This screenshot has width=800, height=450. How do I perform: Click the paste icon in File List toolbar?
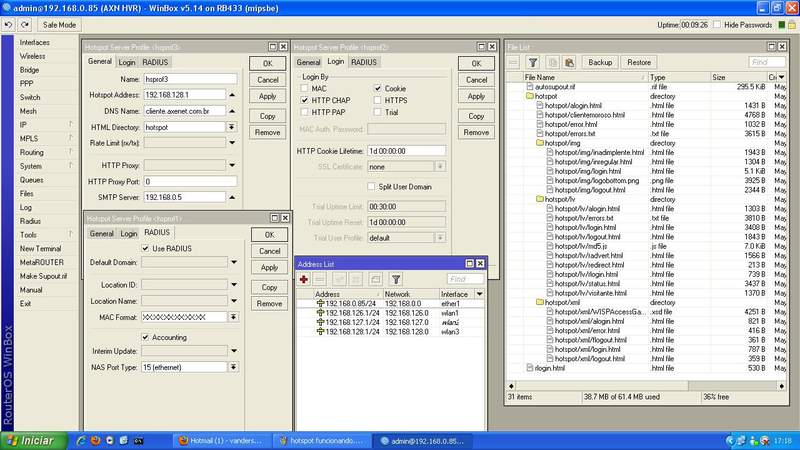pyautogui.click(x=568, y=62)
